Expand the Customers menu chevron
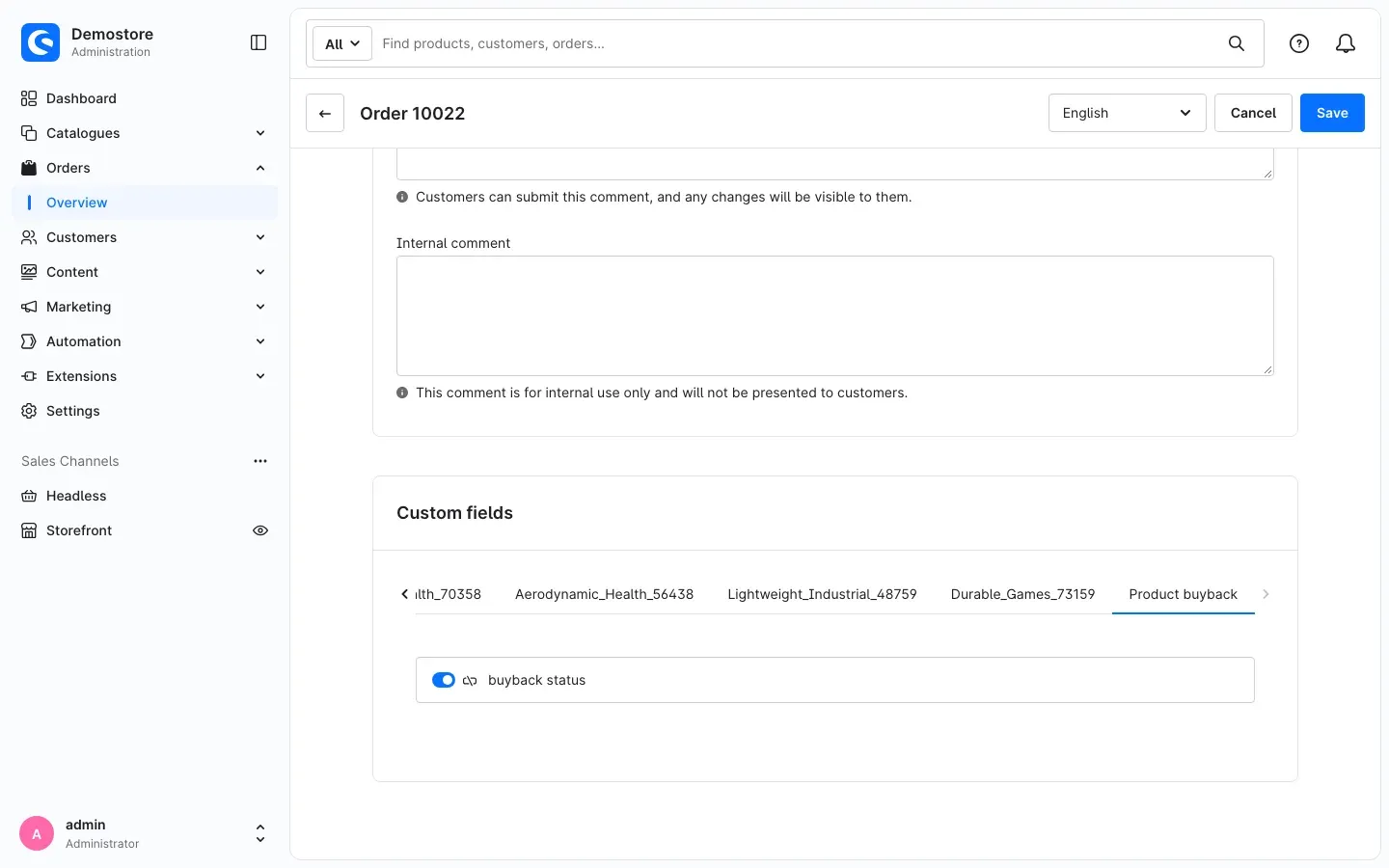Screen dimensions: 1389x868 (260, 237)
